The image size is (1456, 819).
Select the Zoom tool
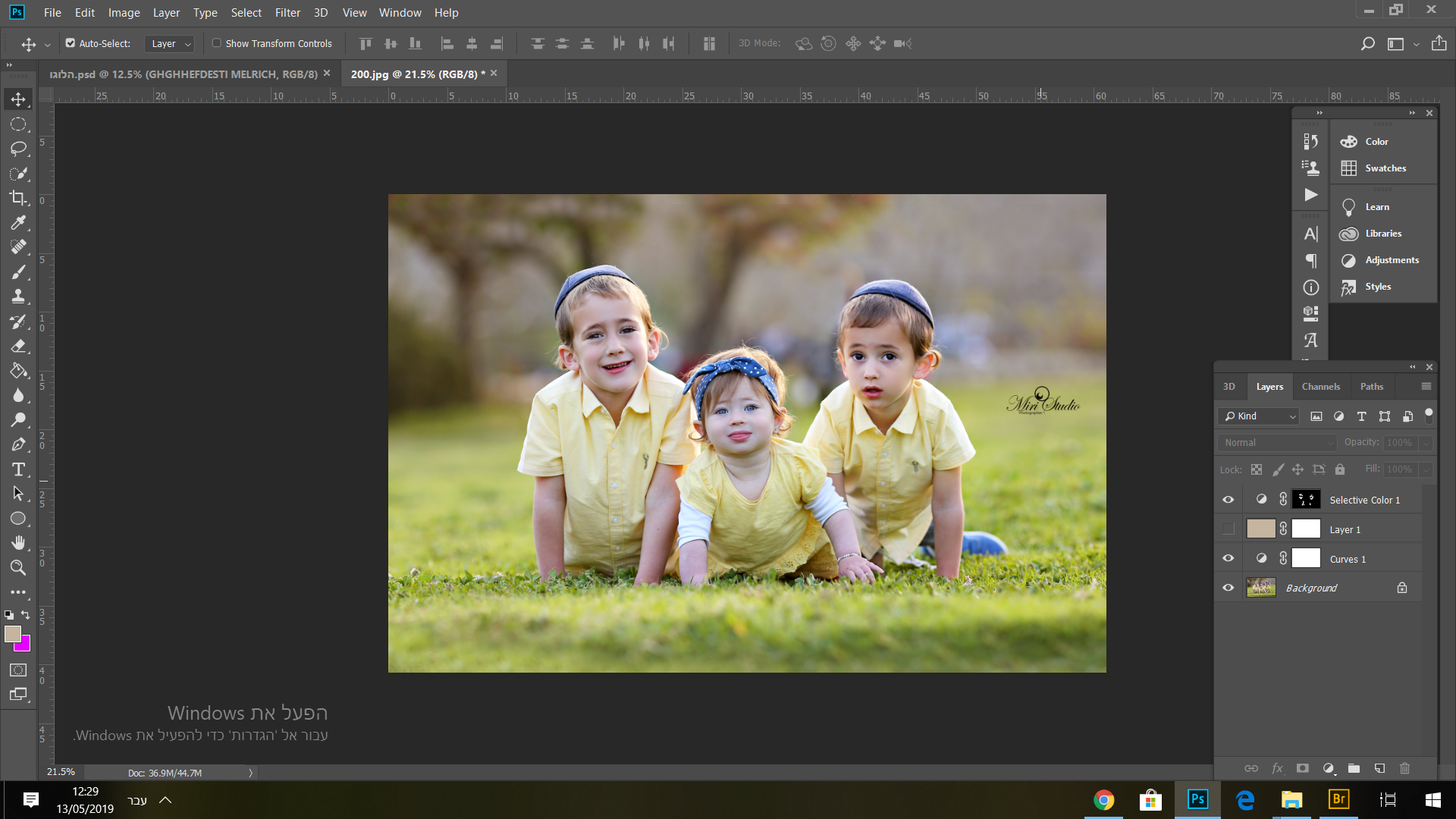point(18,567)
